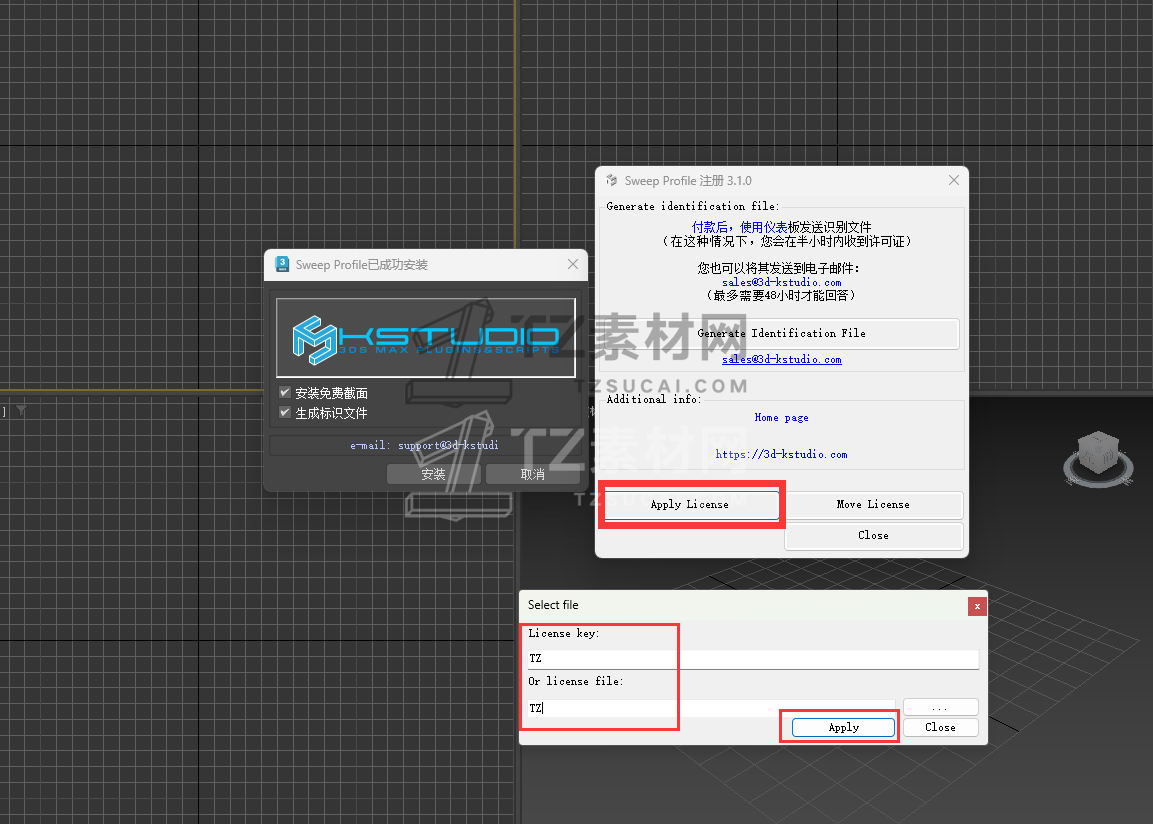This screenshot has width=1153, height=824.
Task: Click the 3ds Max icon in installer title bar
Action: click(282, 264)
